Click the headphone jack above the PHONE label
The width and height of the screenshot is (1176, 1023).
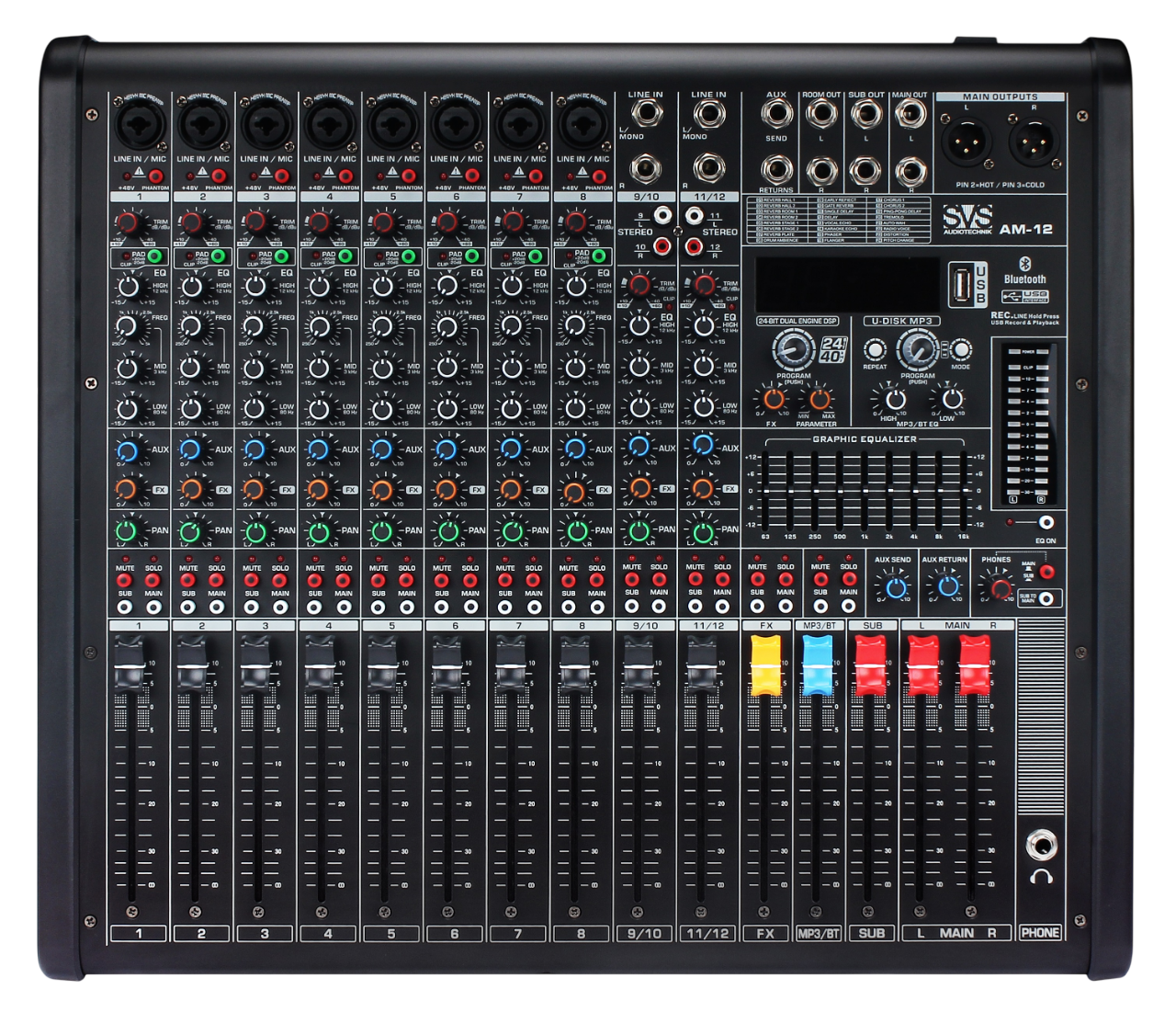(x=1040, y=844)
